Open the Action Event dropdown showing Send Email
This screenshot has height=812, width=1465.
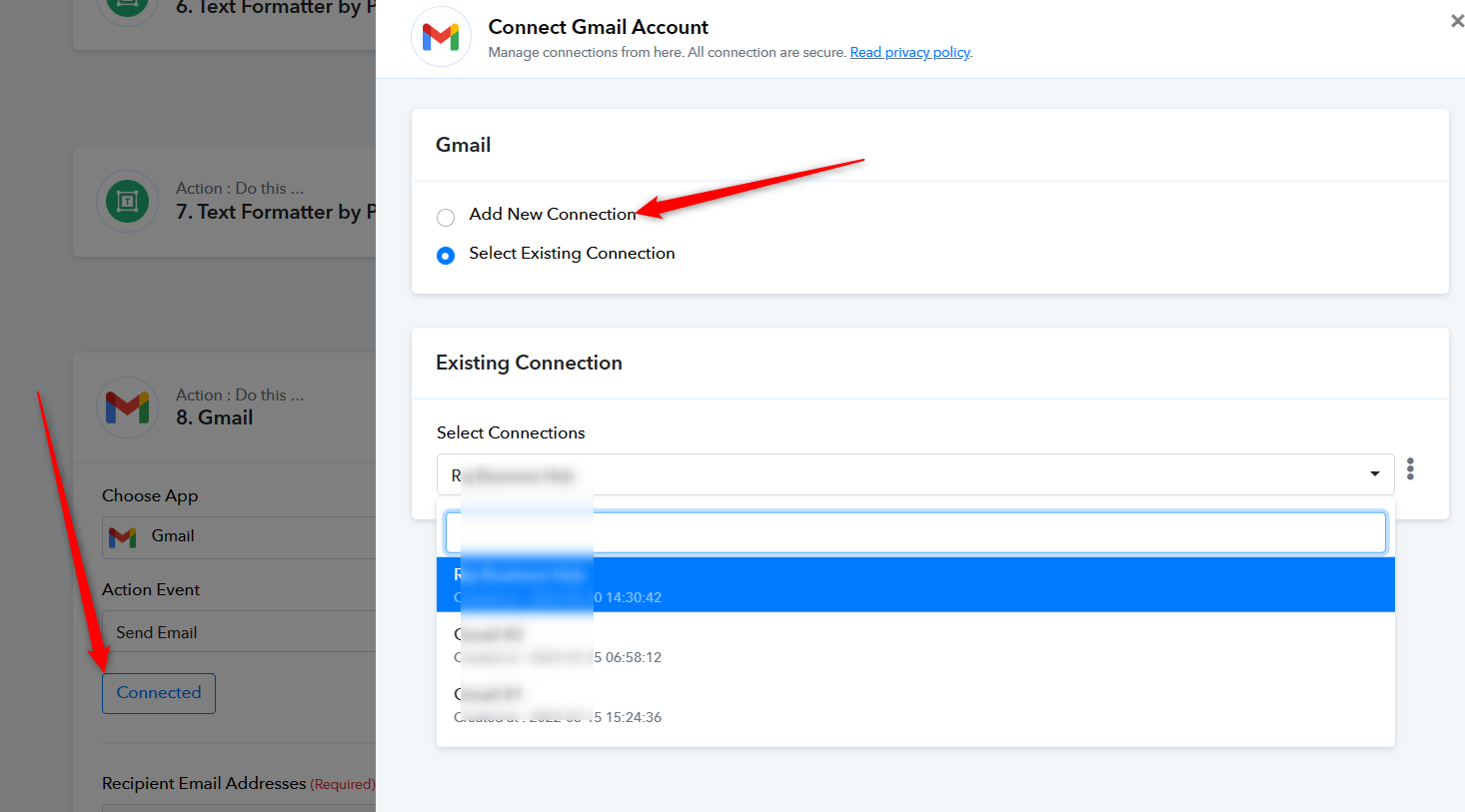point(239,632)
